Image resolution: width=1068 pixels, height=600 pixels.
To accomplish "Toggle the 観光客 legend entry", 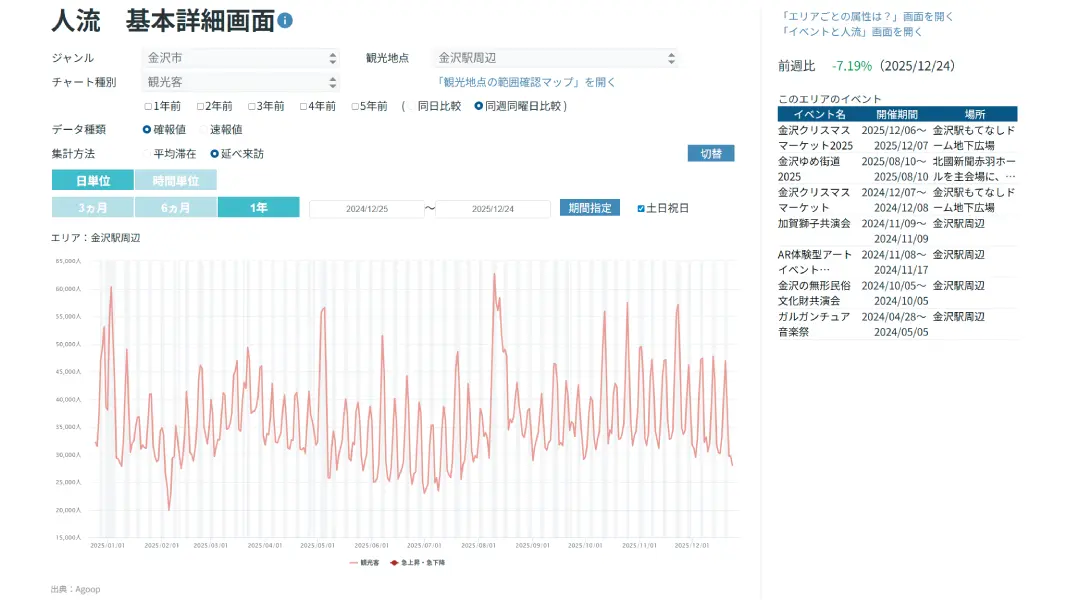I will click(x=364, y=563).
